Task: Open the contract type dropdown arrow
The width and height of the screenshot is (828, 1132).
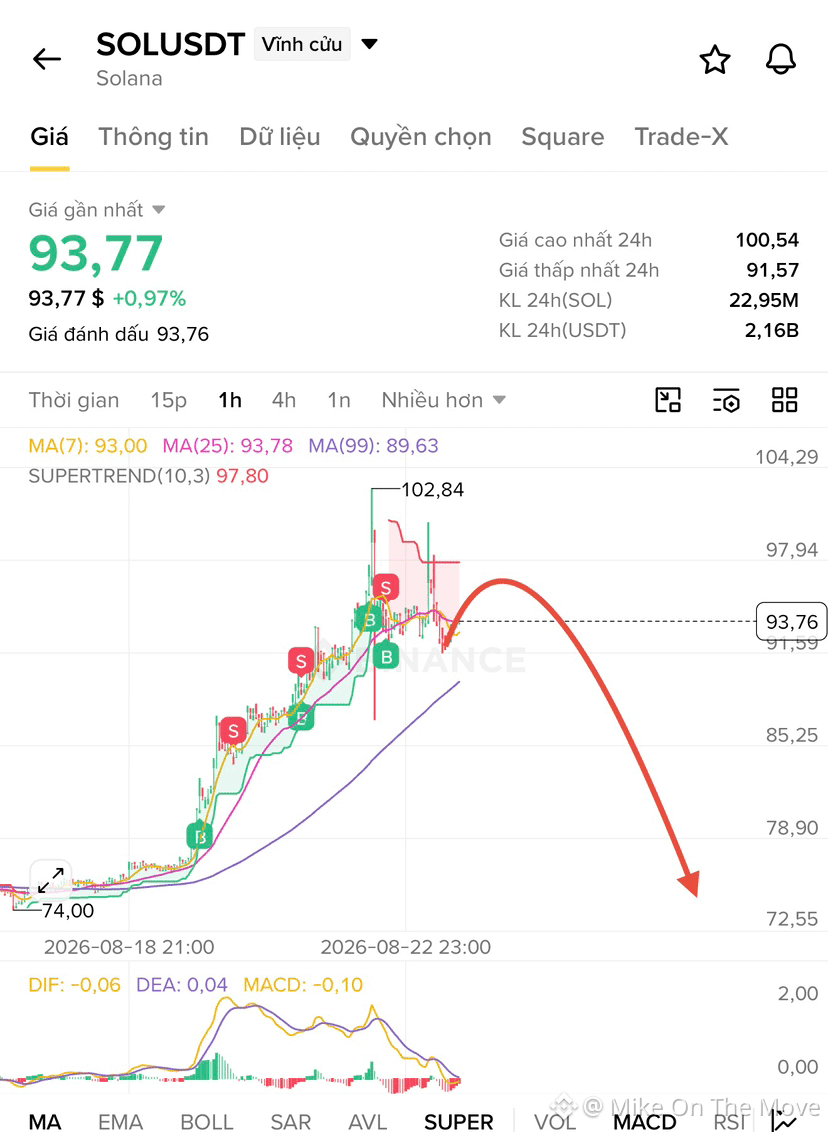Action: (370, 44)
